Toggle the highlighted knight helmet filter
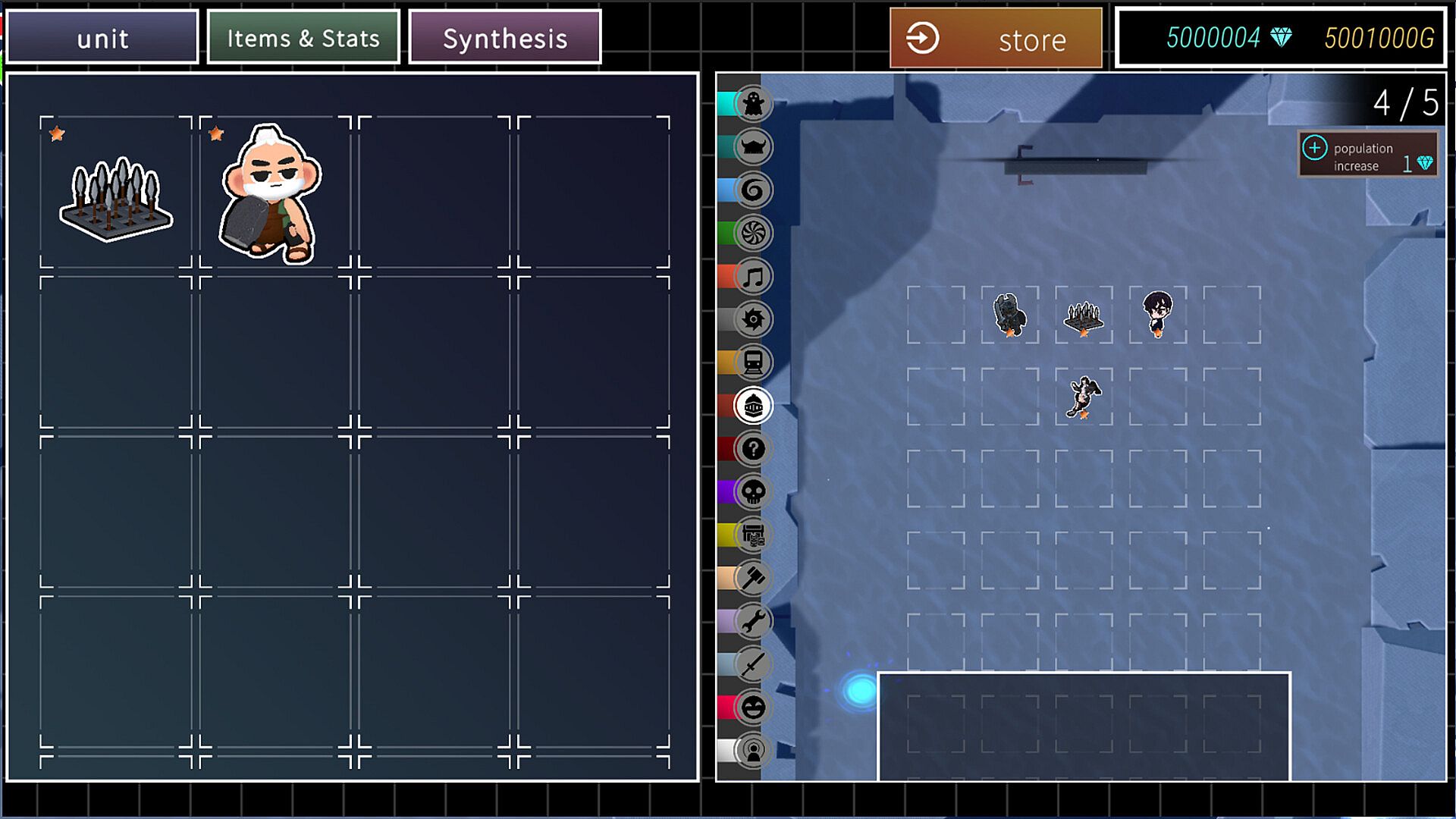 click(x=752, y=406)
